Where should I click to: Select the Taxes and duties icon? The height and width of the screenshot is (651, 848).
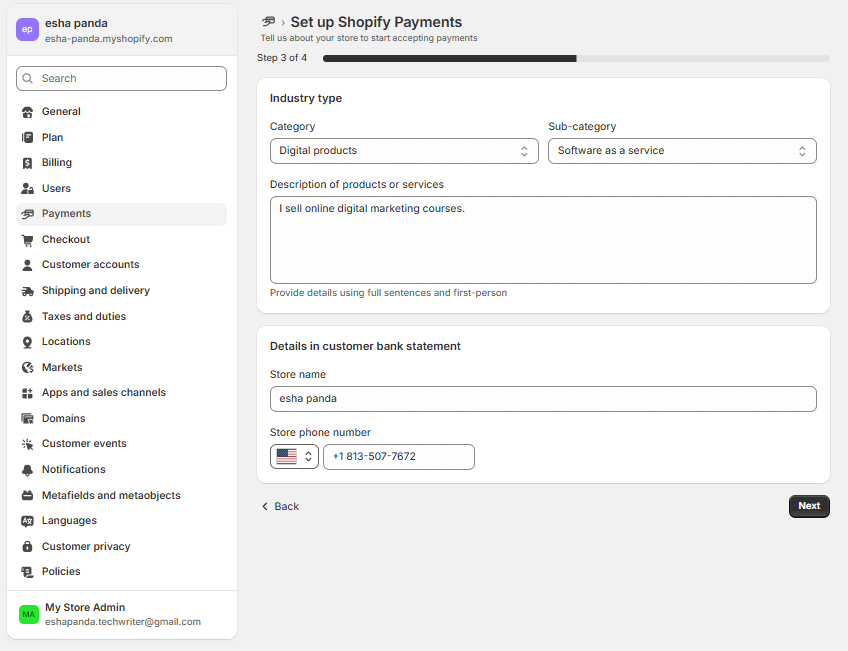(x=26, y=316)
